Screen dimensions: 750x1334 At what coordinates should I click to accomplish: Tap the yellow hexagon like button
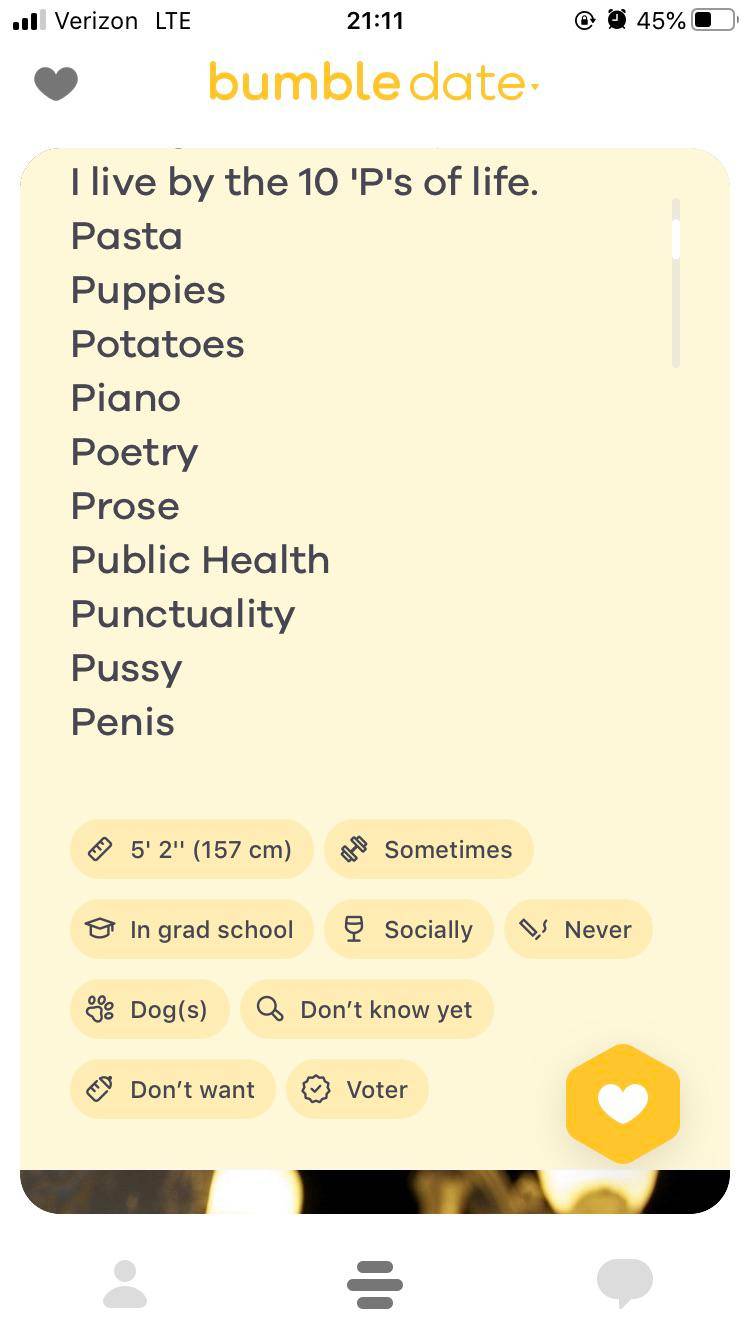(x=623, y=1103)
